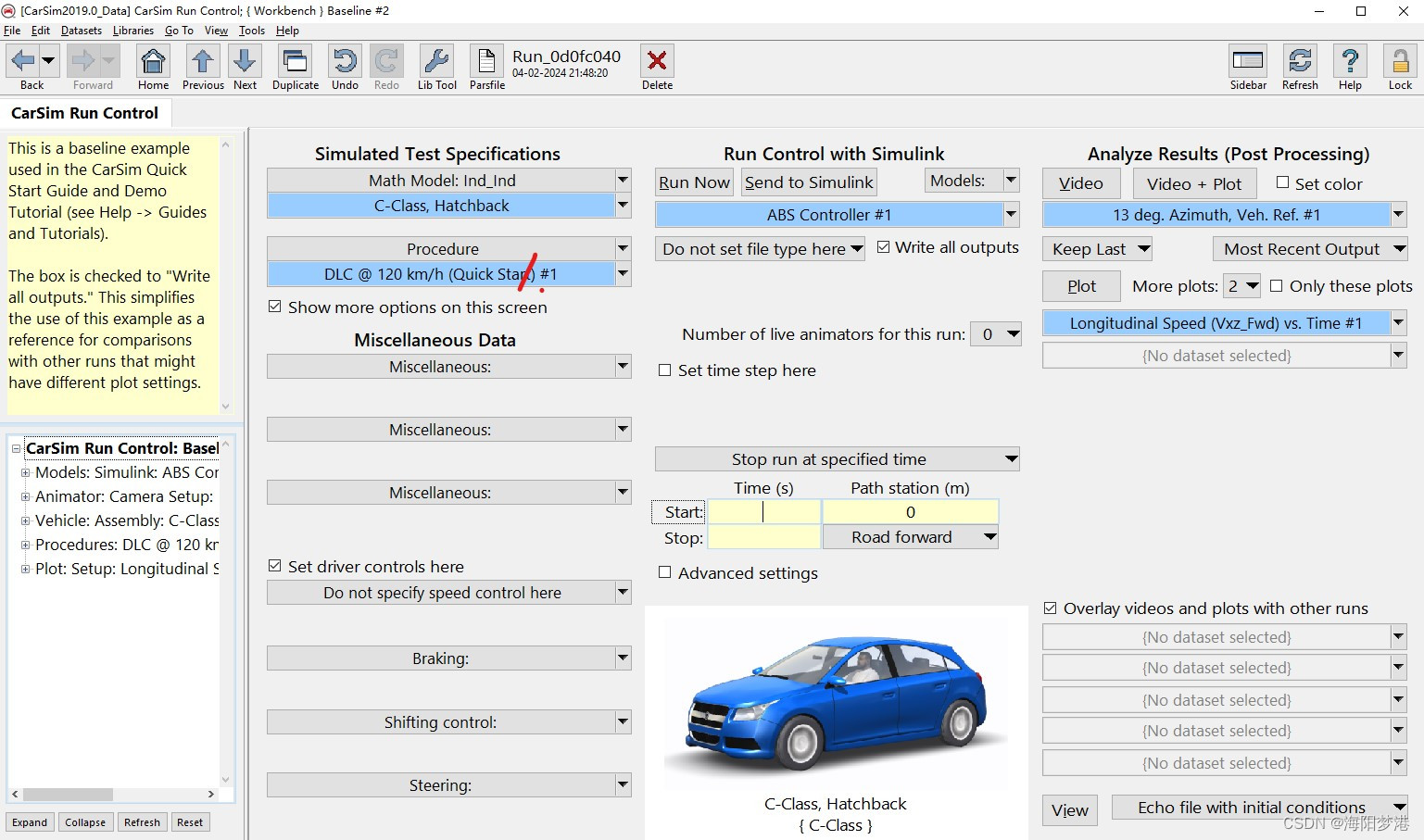Toggle Show more options on this screen
This screenshot has width=1424, height=840.
point(275,307)
